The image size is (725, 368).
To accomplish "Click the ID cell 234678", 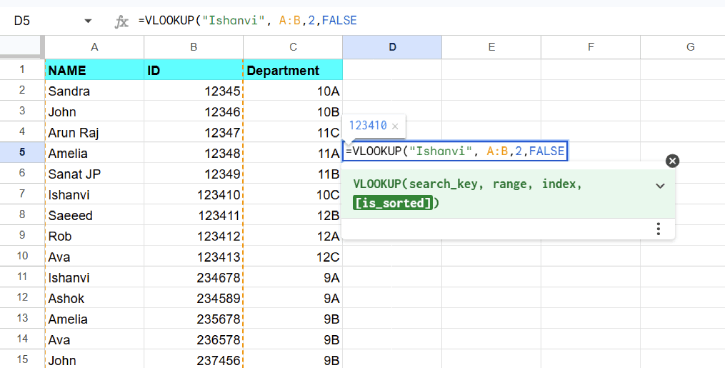I will point(194,277).
